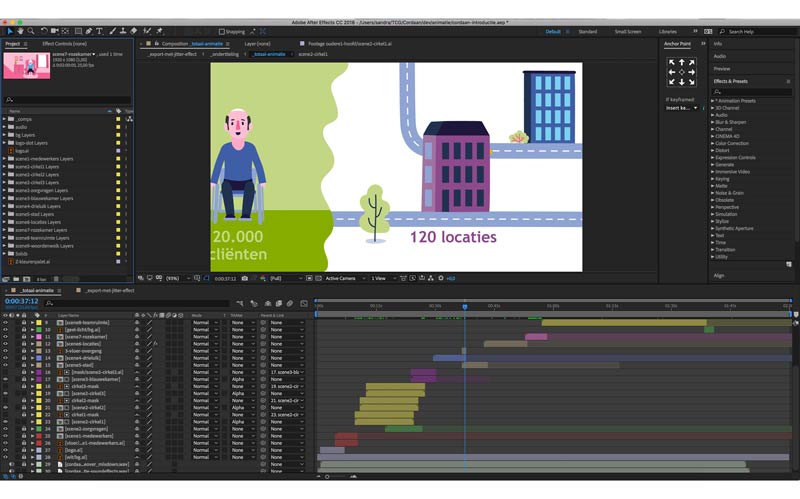
Task: Unlock layer 13 vloer-overgang lock
Action: [23, 351]
